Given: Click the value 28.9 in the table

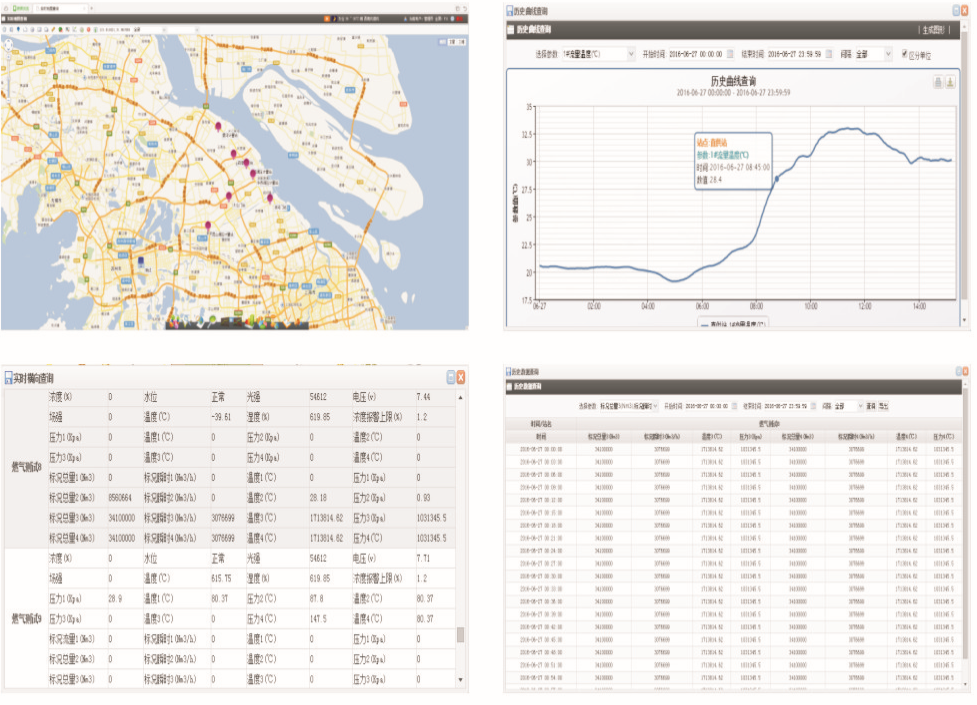Looking at the screenshot, I should tap(115, 598).
